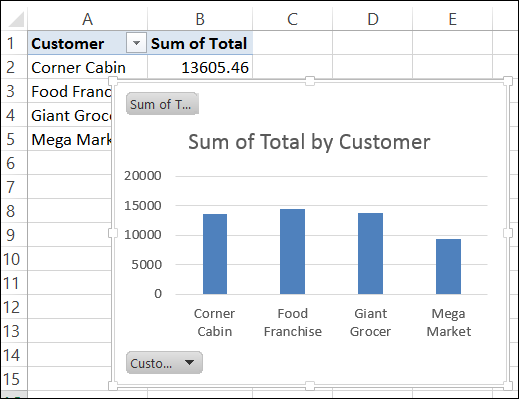Click column D header
This screenshot has height=399, width=519.
point(372,19)
